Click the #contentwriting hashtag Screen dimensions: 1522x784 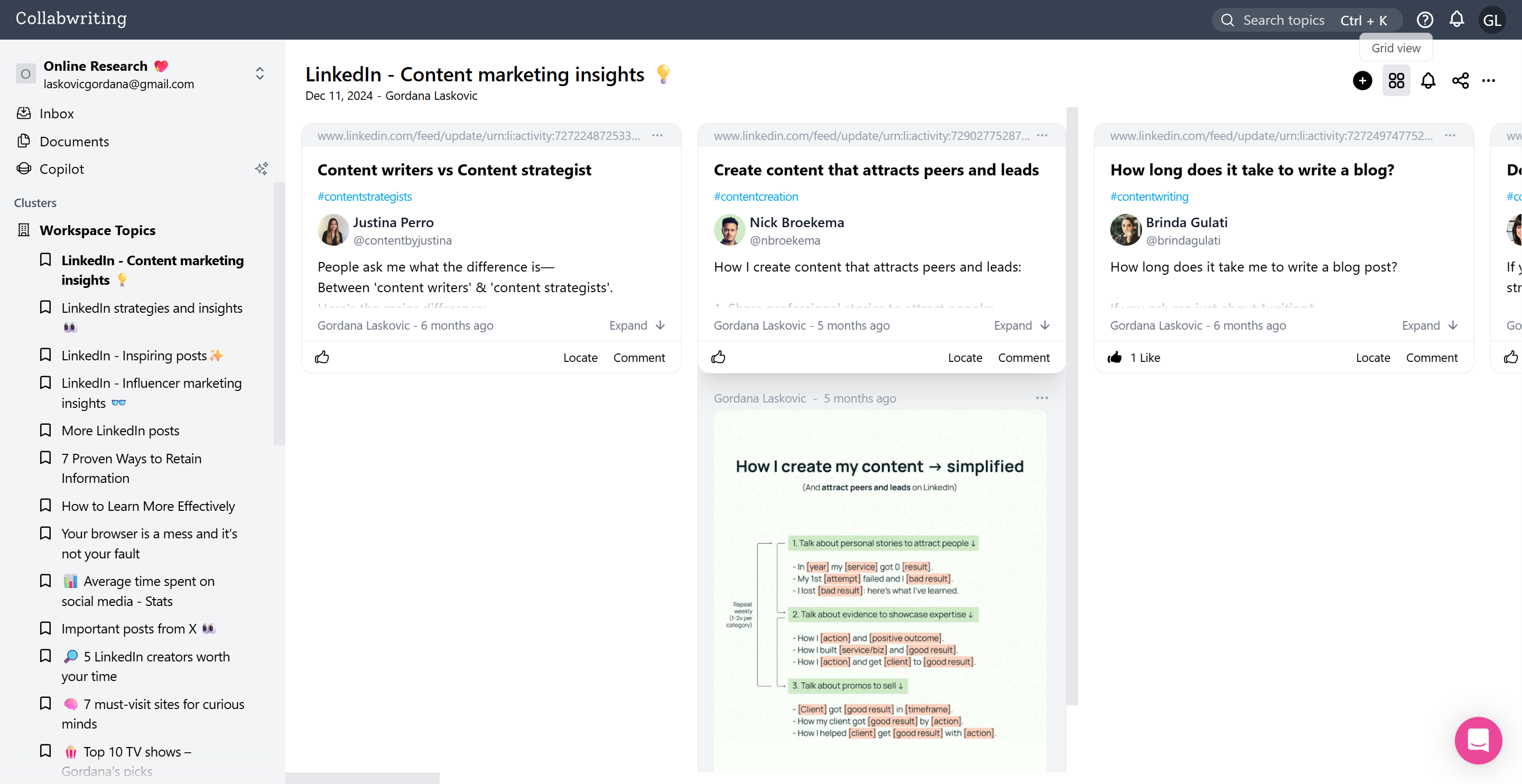[1148, 197]
